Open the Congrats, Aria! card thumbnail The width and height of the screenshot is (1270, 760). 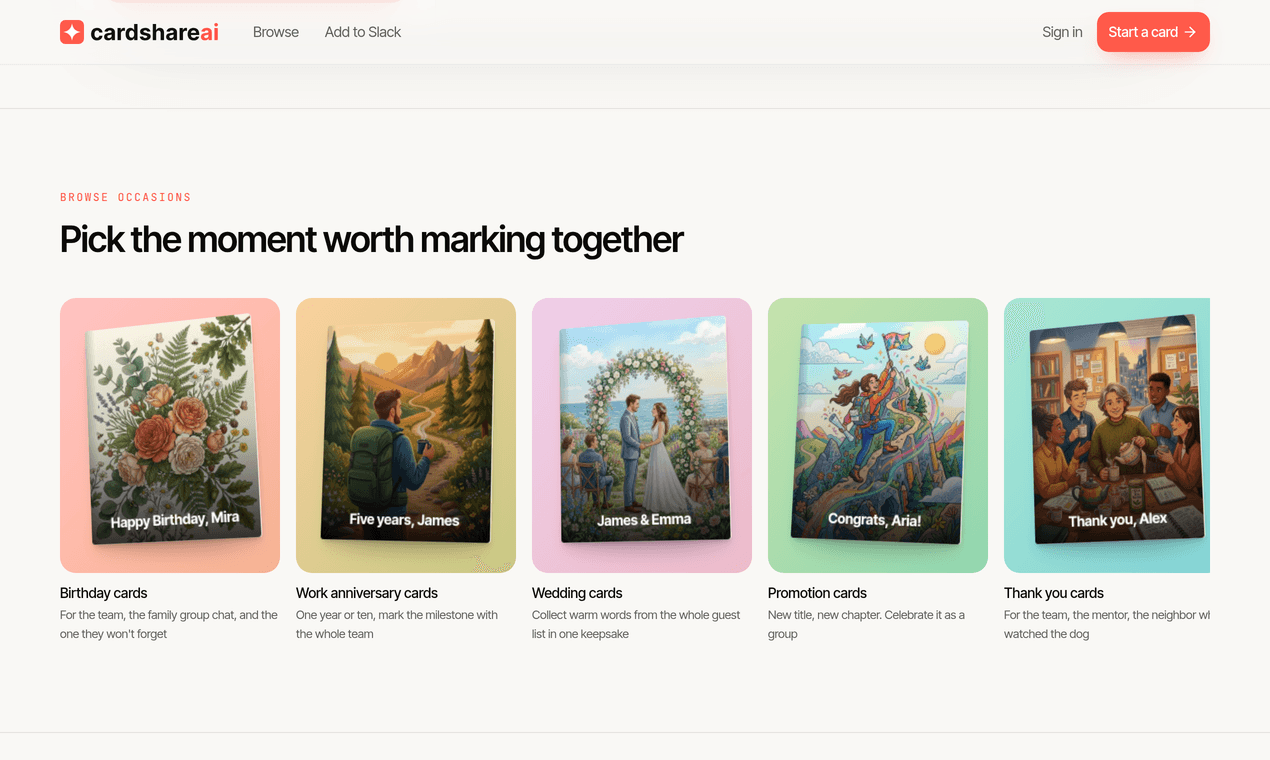click(x=878, y=435)
